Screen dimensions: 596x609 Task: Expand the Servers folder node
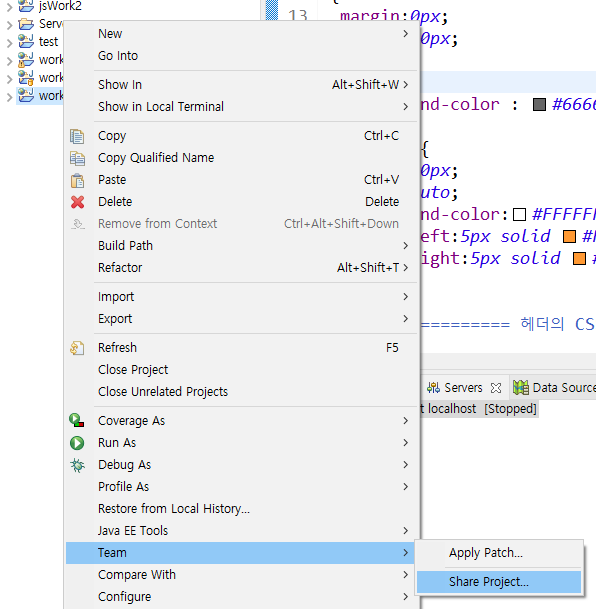(9, 25)
